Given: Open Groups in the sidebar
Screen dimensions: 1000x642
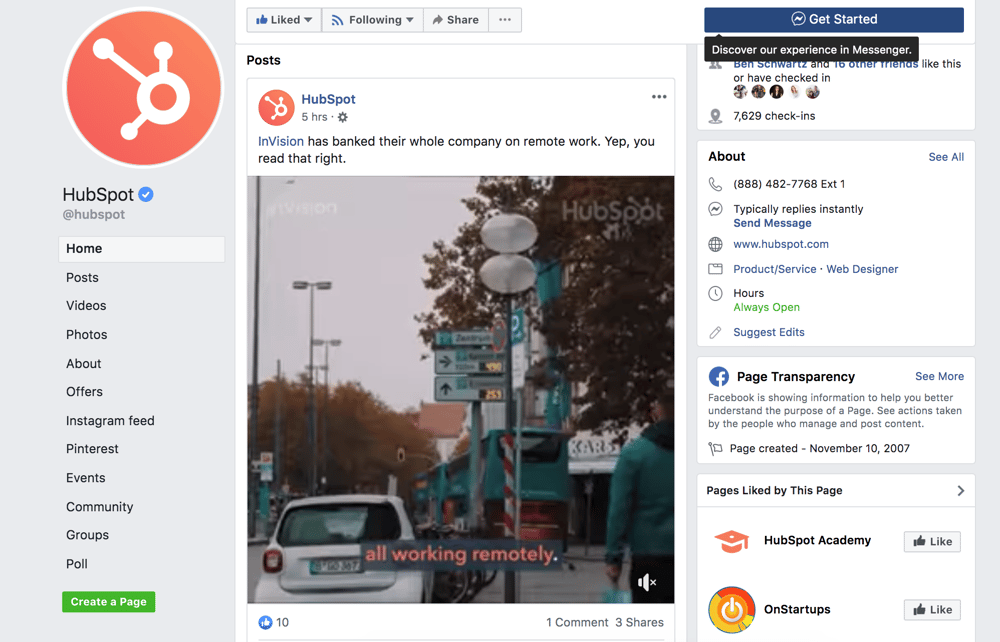Looking at the screenshot, I should click(x=87, y=535).
